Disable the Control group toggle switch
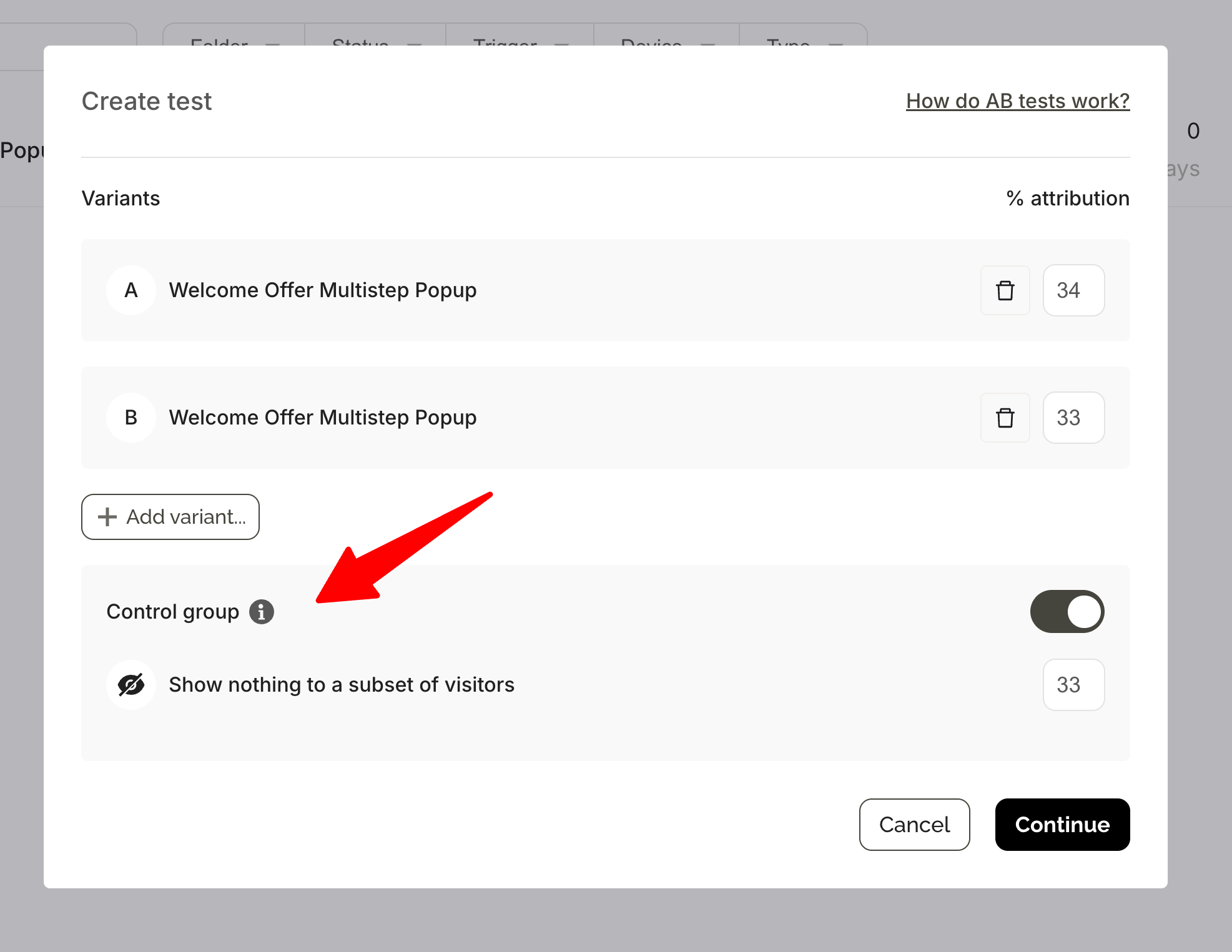The width and height of the screenshot is (1232, 952). coord(1067,612)
